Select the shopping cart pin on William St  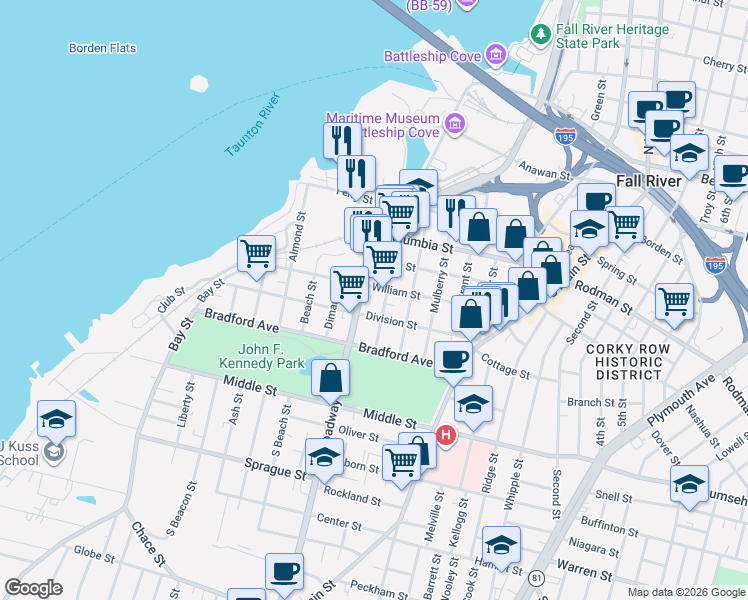point(350,286)
